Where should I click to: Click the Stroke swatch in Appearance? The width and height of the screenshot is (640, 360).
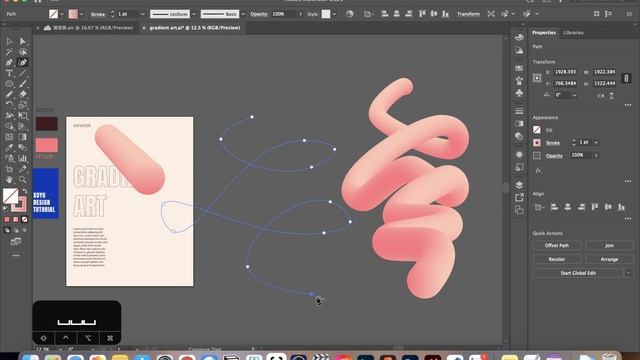pos(537,142)
